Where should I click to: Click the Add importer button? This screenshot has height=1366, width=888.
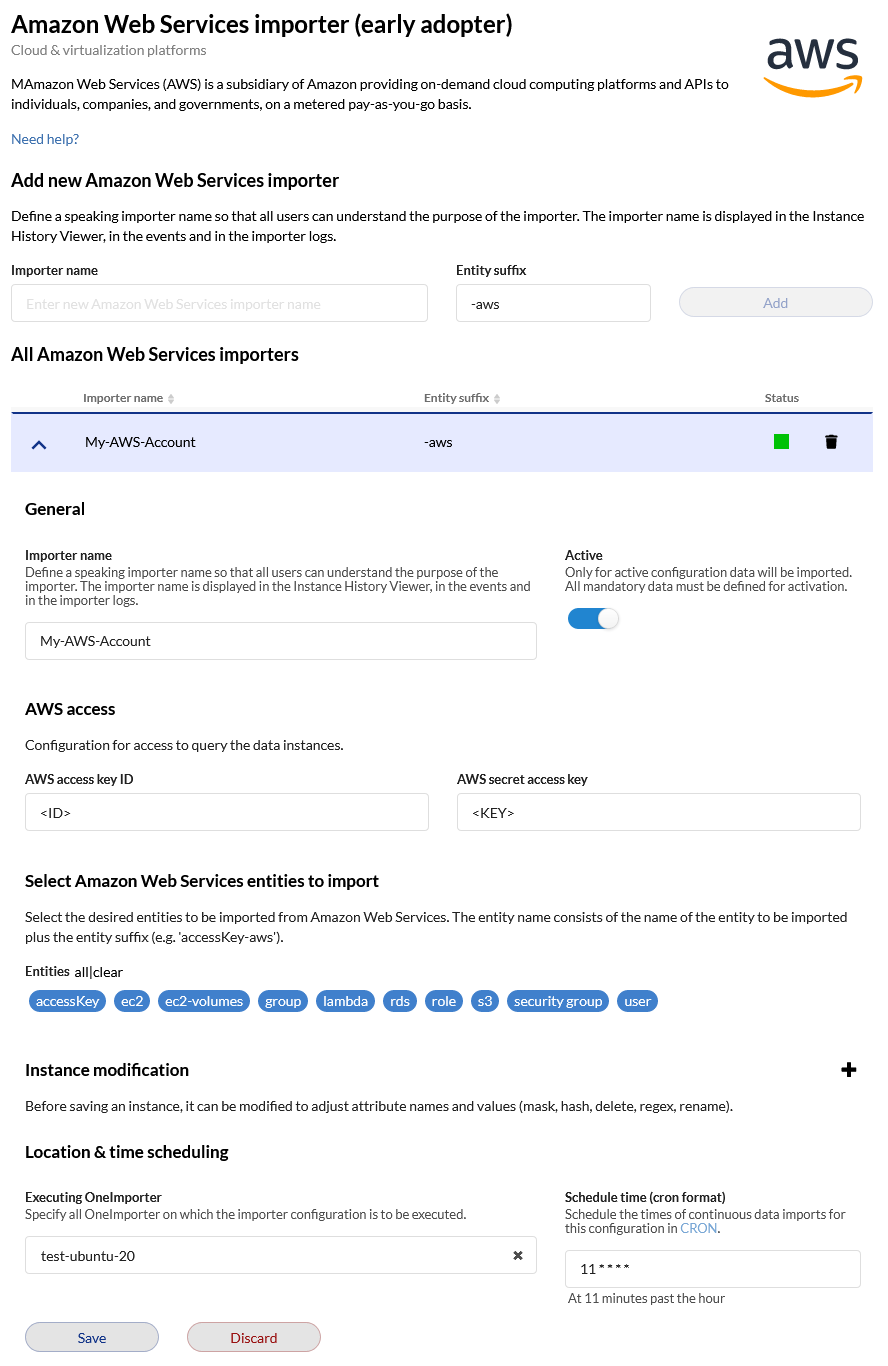[x=776, y=303]
